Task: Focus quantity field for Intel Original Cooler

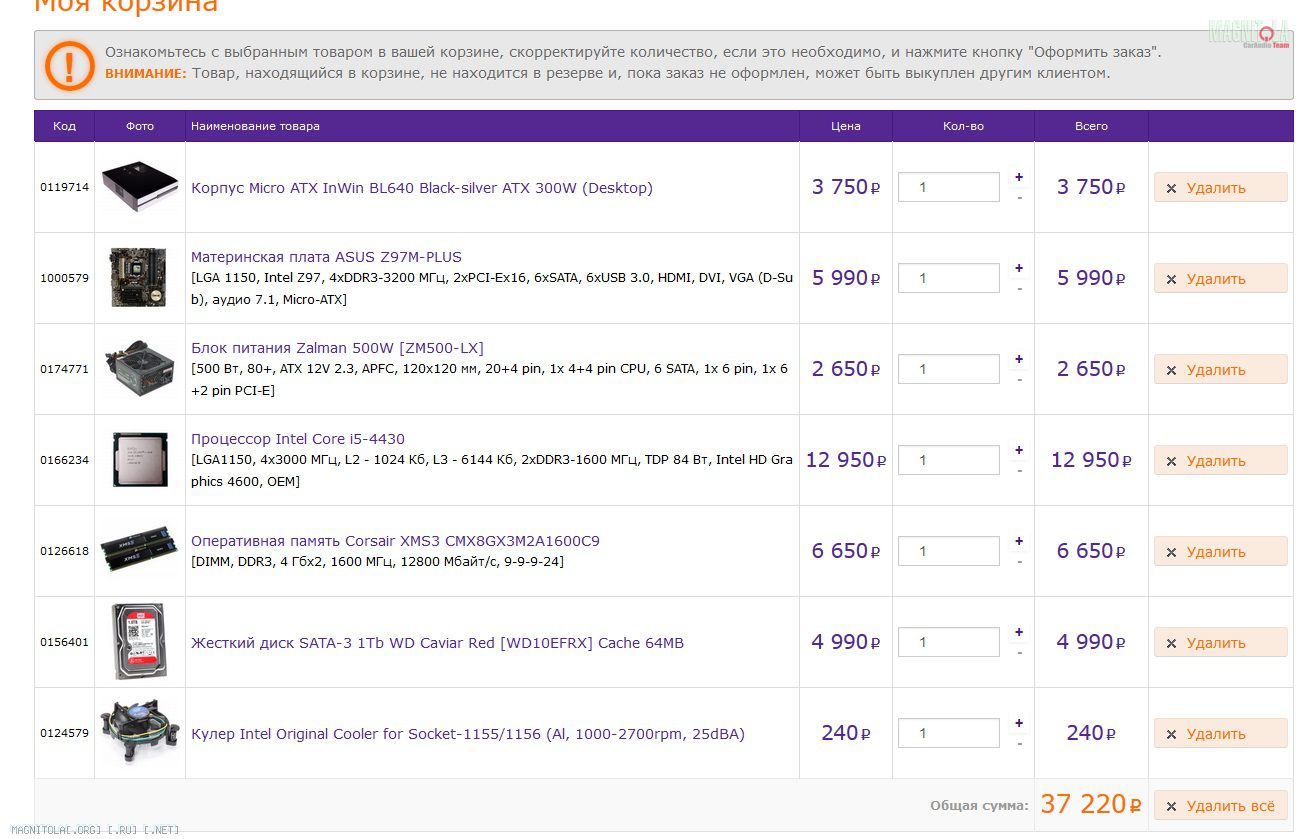Action: 949,733
